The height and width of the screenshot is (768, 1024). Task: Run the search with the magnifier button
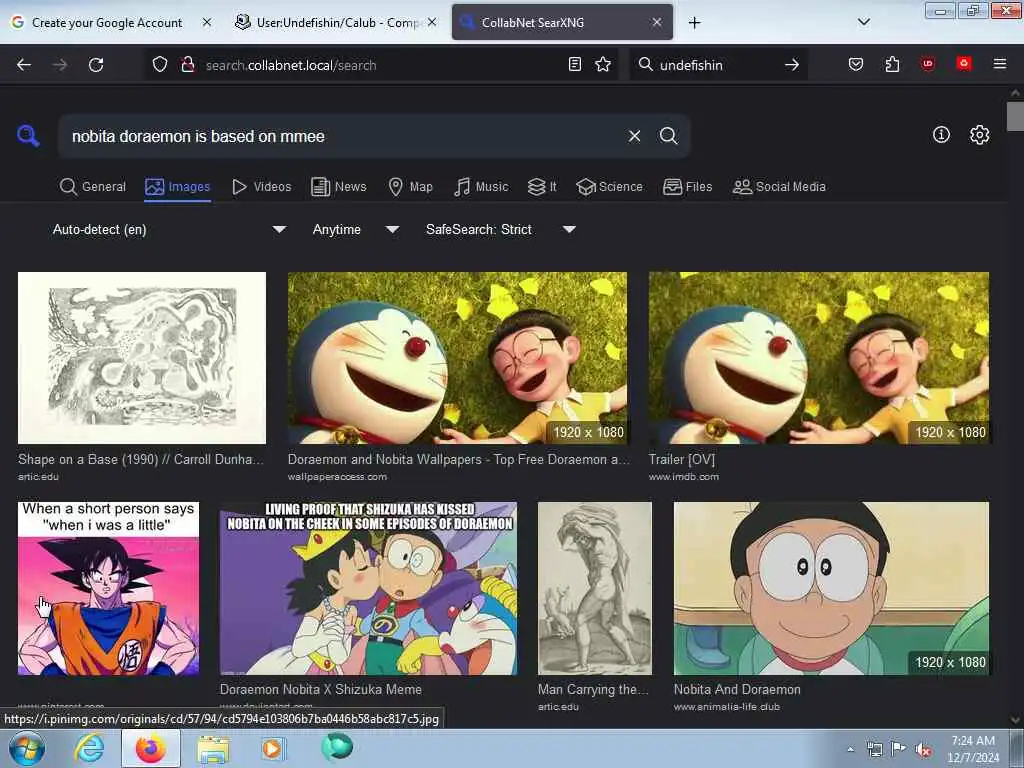pyautogui.click(x=668, y=136)
